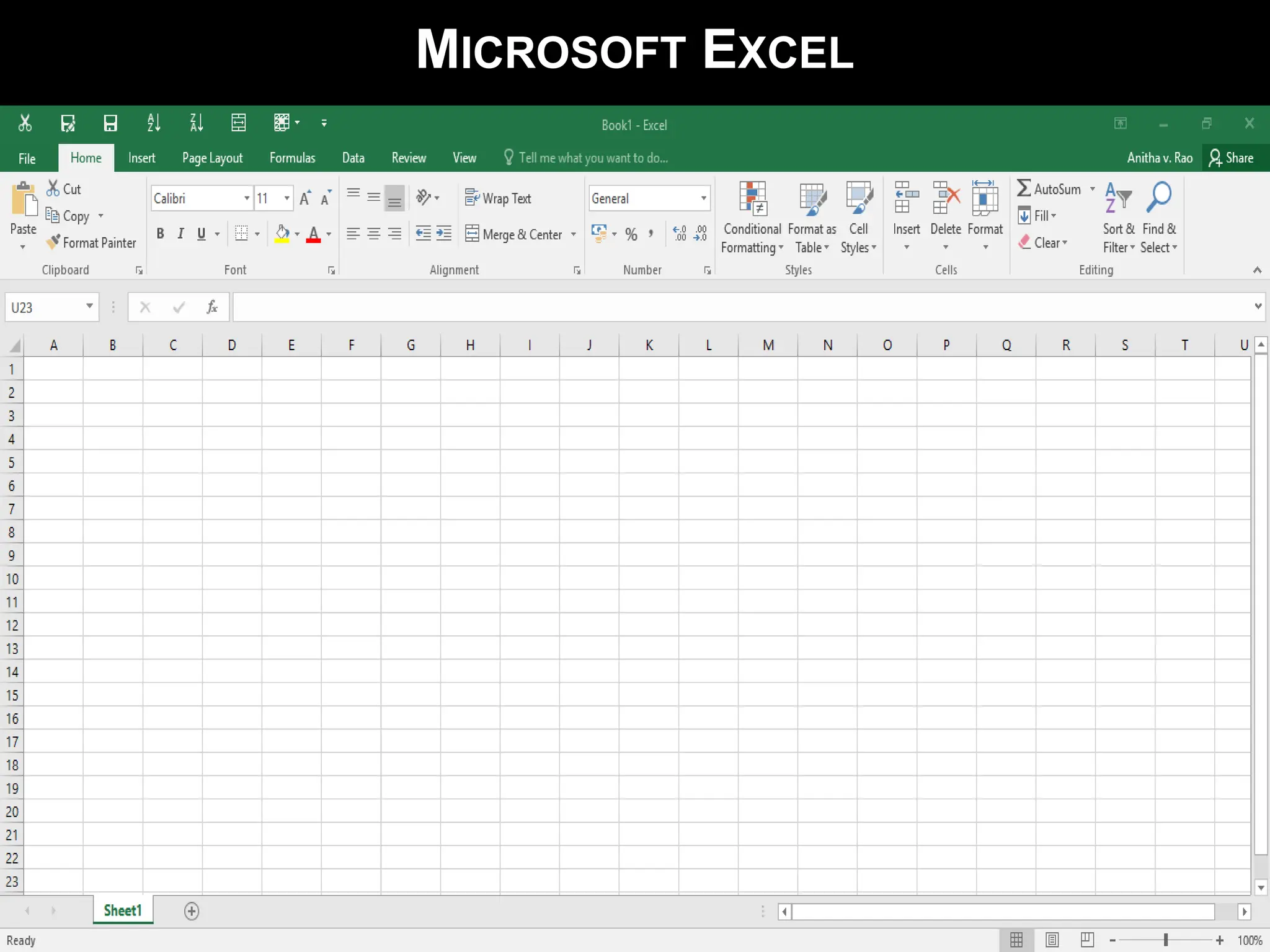Click the Save icon in Quick Access Toolbar

110,123
